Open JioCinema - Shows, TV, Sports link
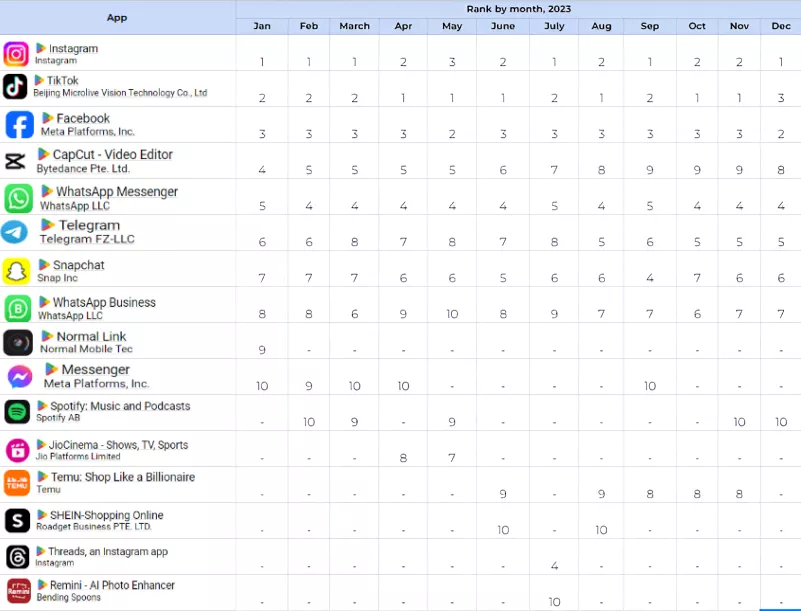 [118, 445]
